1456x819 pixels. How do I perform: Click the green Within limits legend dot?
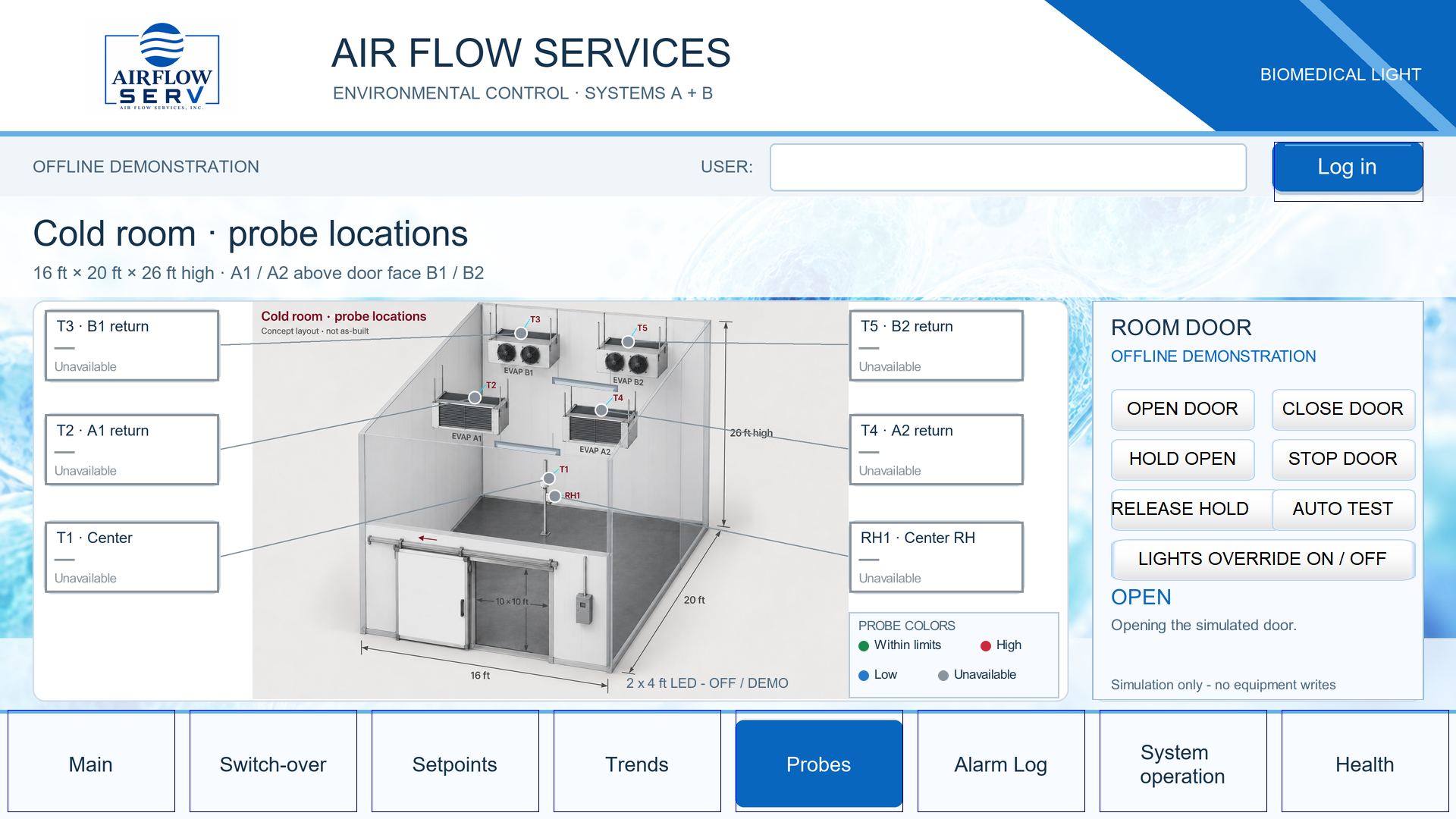click(864, 646)
